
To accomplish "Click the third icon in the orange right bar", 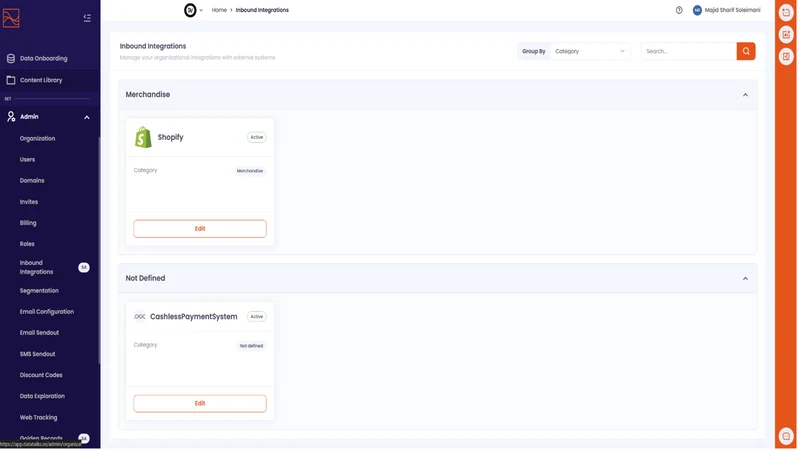I will [x=786, y=57].
